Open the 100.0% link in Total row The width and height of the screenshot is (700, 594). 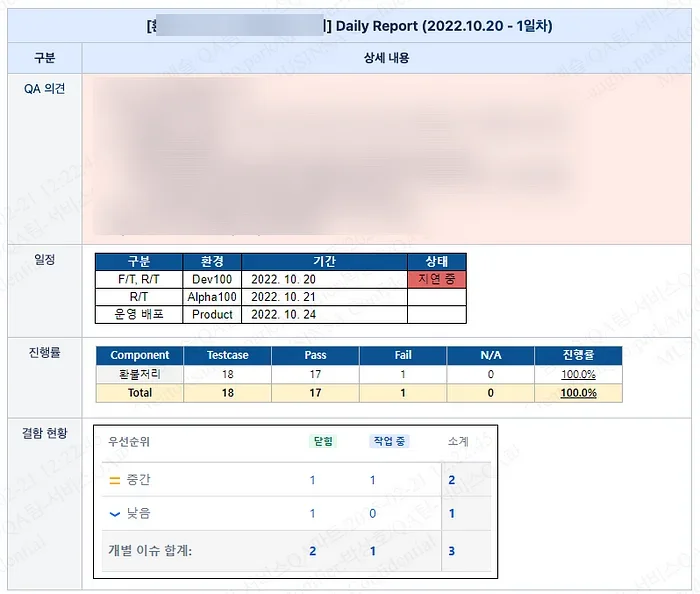578,393
